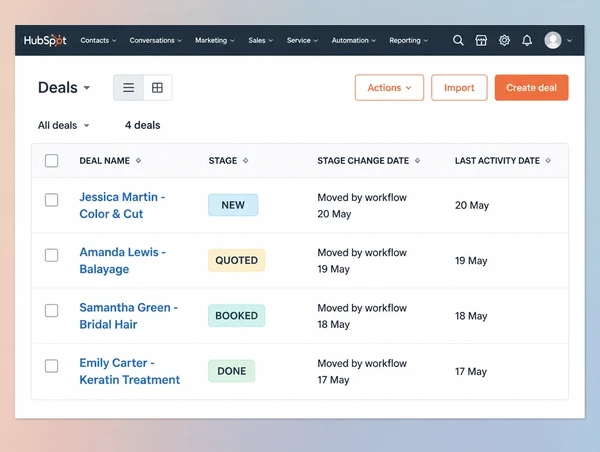
Task: Click the DEAL NAME column header
Action: [104, 161]
